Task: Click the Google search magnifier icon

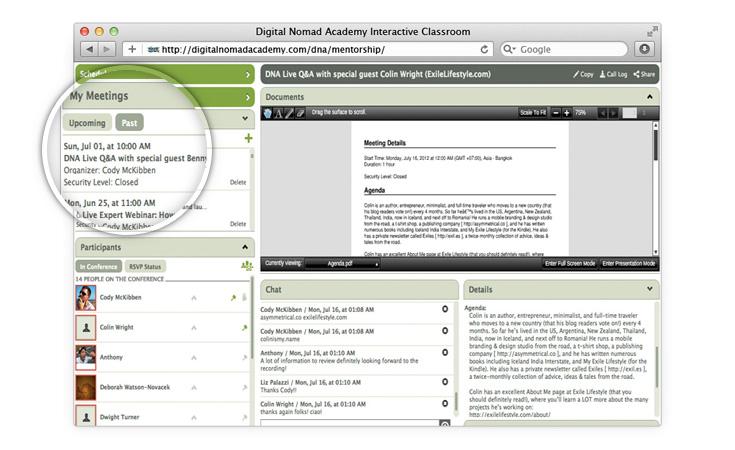Action: 509,49
